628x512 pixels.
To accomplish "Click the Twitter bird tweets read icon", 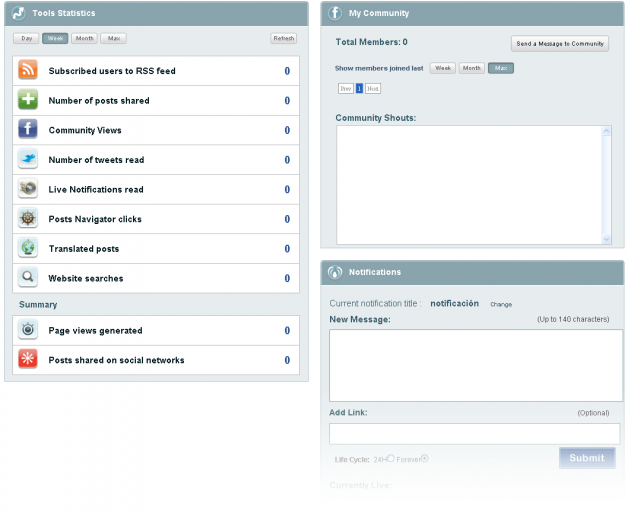I will click(28, 159).
